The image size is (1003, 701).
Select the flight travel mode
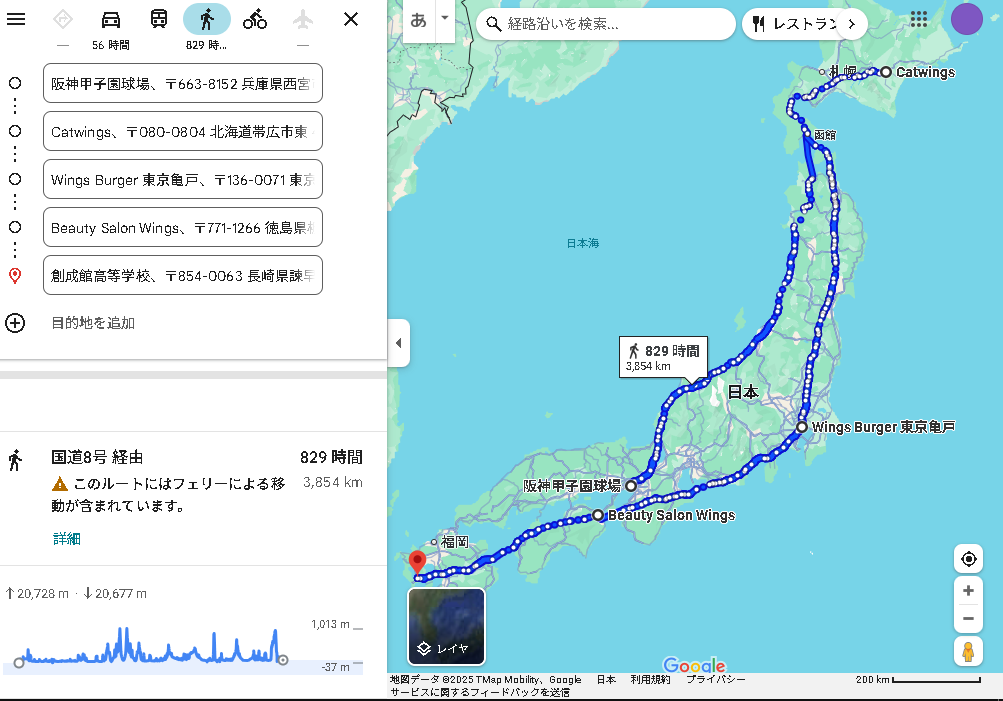click(x=303, y=19)
